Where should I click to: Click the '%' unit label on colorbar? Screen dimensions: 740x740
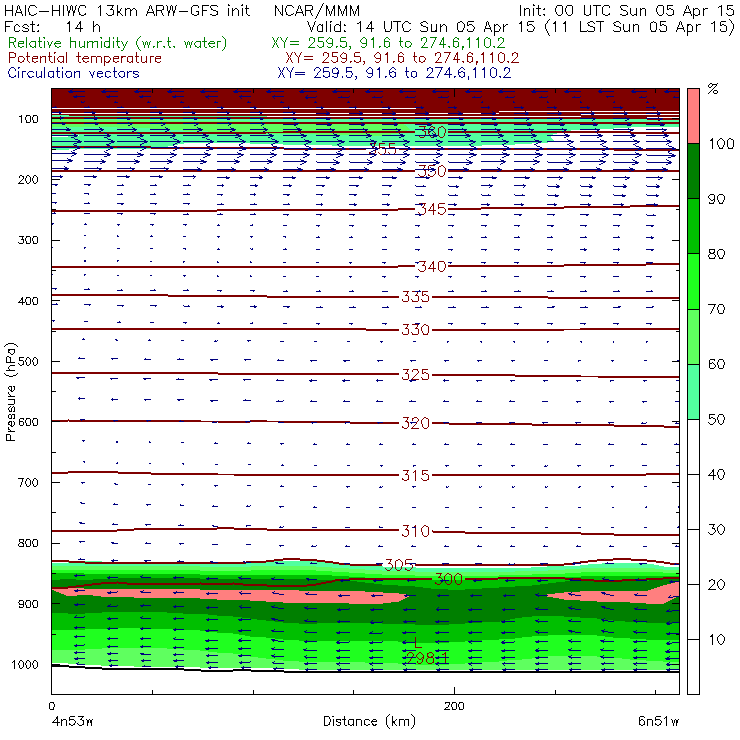pos(713,89)
